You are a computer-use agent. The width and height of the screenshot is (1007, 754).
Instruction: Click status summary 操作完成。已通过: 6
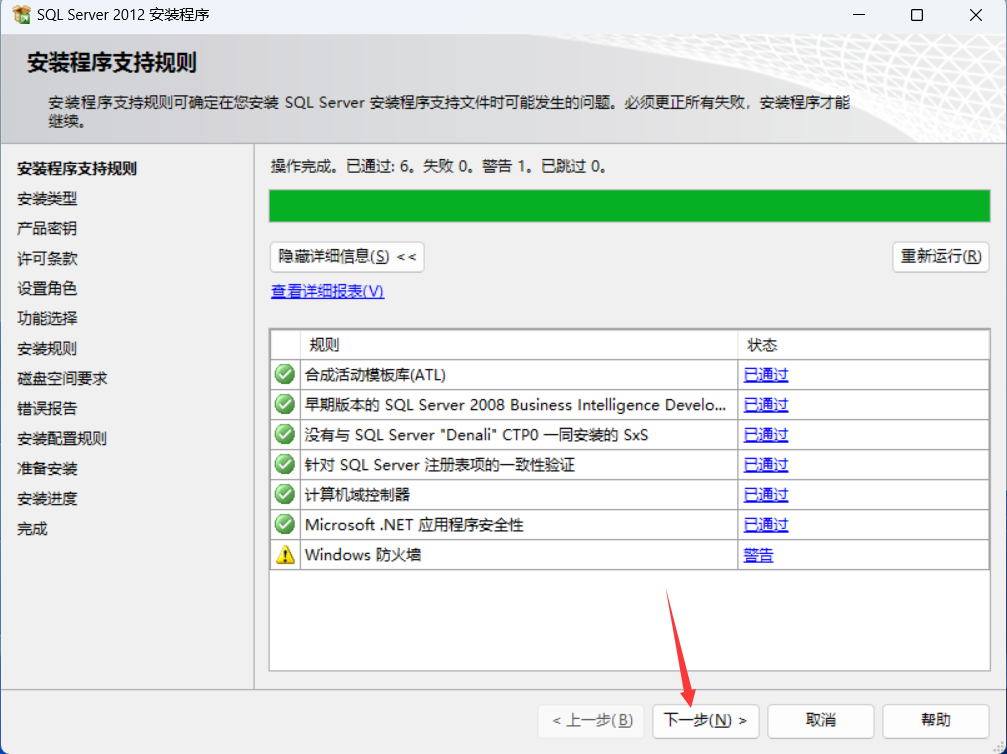click(343, 167)
